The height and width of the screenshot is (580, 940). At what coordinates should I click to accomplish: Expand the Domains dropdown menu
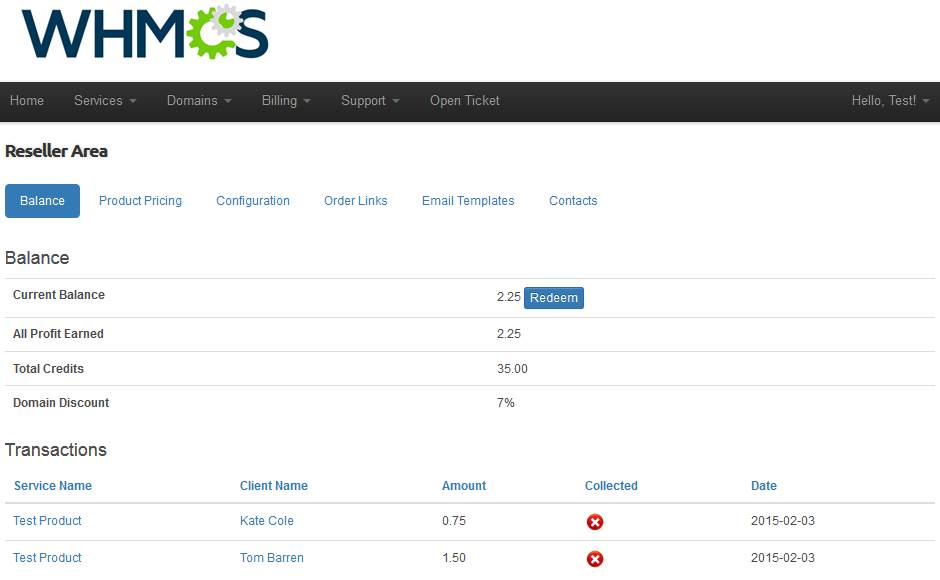click(x=199, y=101)
